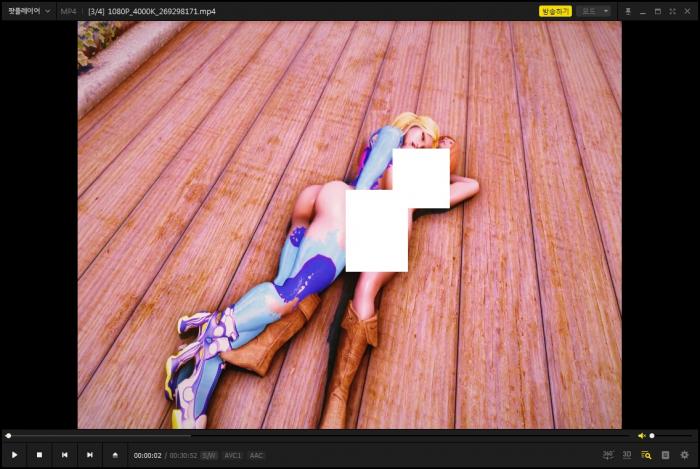Toggle the 3D video mode icon
700x469 pixels.
pos(627,455)
